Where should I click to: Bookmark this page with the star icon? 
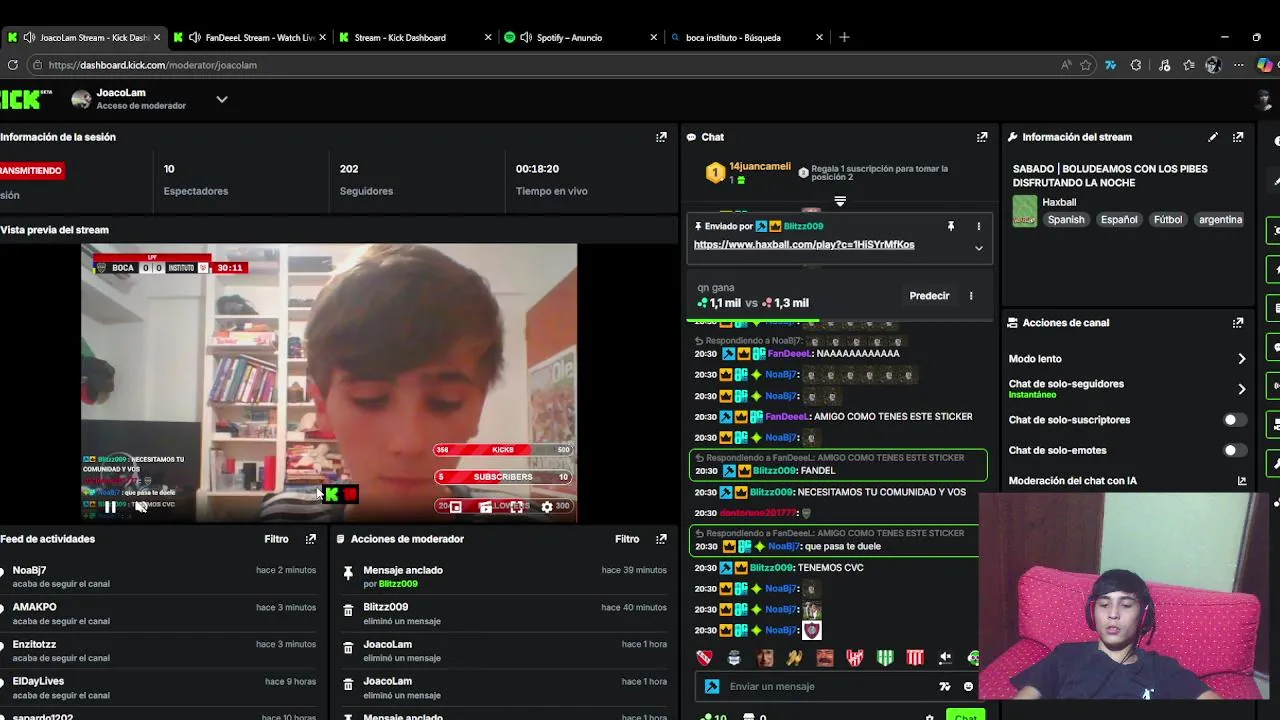click(x=1086, y=65)
